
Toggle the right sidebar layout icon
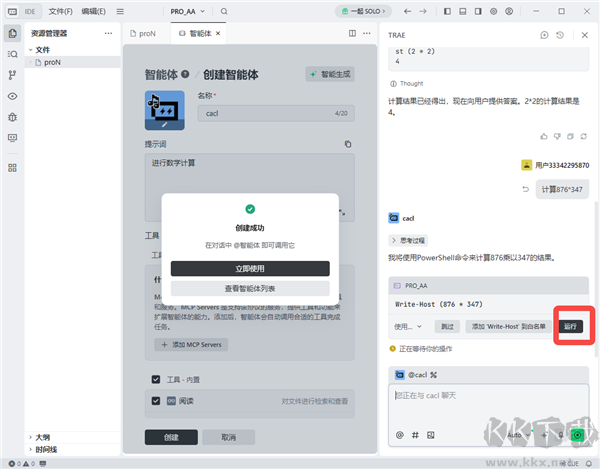478,11
